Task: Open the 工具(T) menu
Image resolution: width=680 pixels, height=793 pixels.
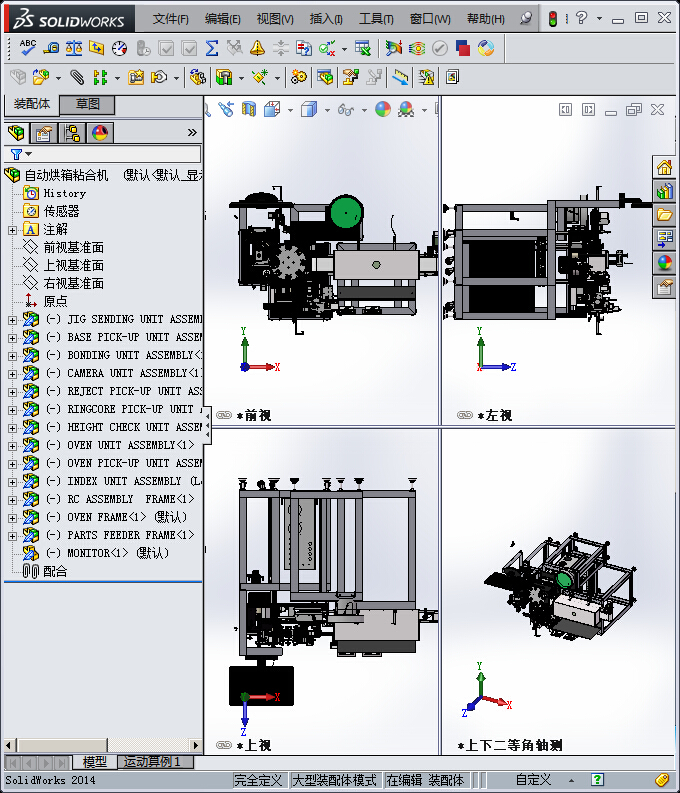Action: (376, 19)
